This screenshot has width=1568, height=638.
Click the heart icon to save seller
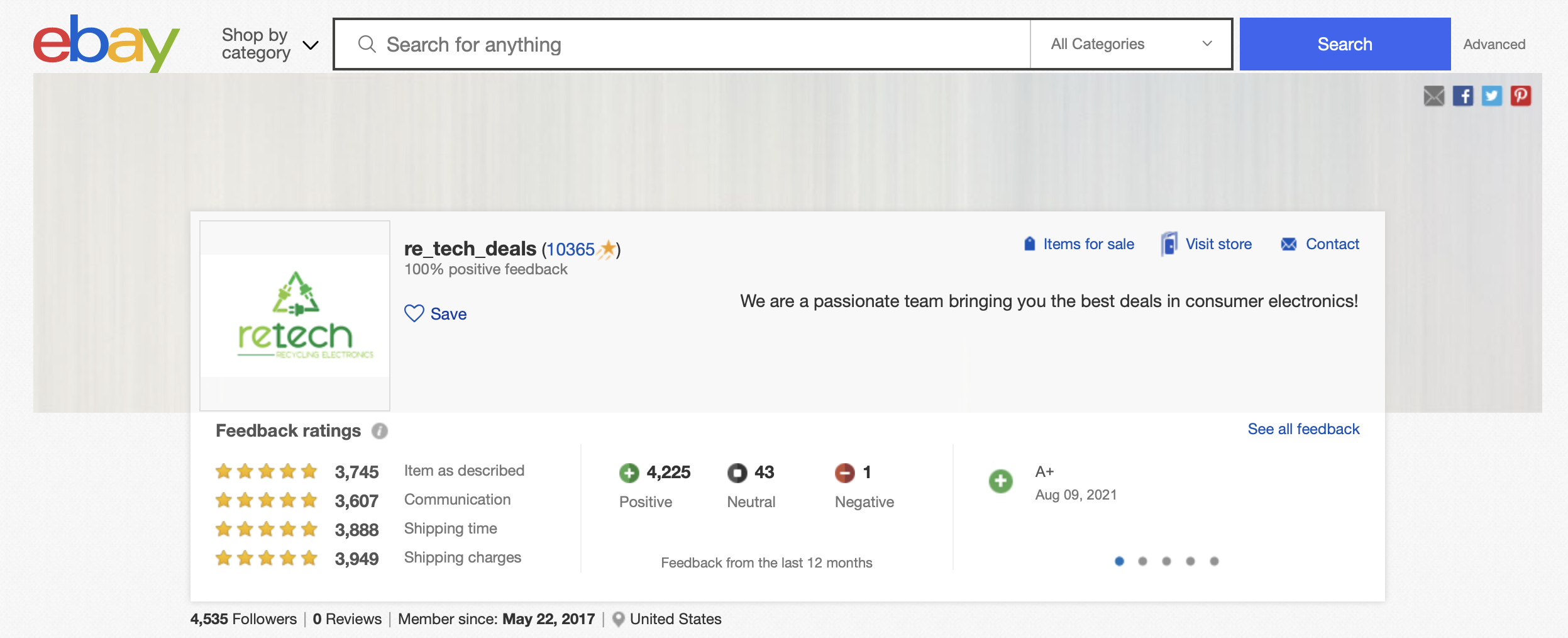click(x=414, y=313)
